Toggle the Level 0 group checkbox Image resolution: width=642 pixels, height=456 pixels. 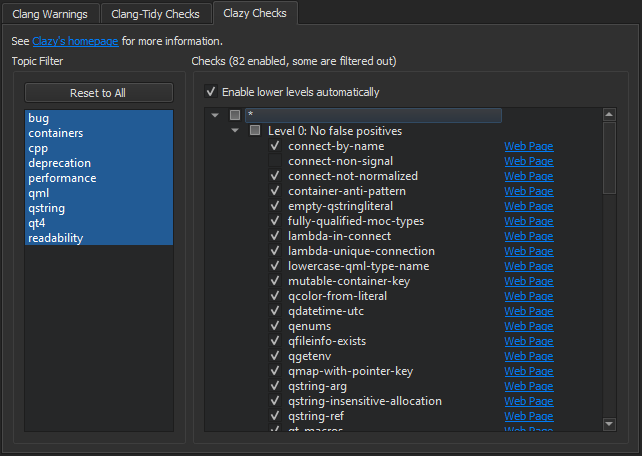click(255, 131)
